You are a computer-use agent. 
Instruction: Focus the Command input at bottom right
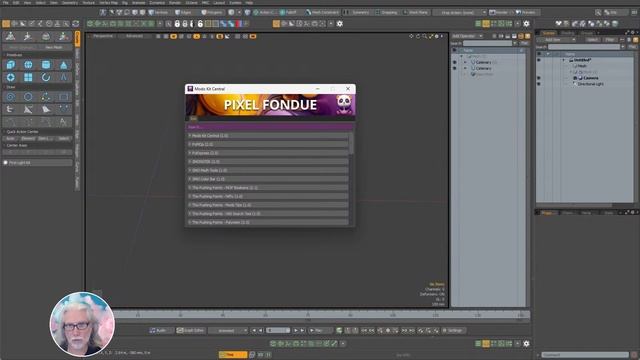pos(585,355)
